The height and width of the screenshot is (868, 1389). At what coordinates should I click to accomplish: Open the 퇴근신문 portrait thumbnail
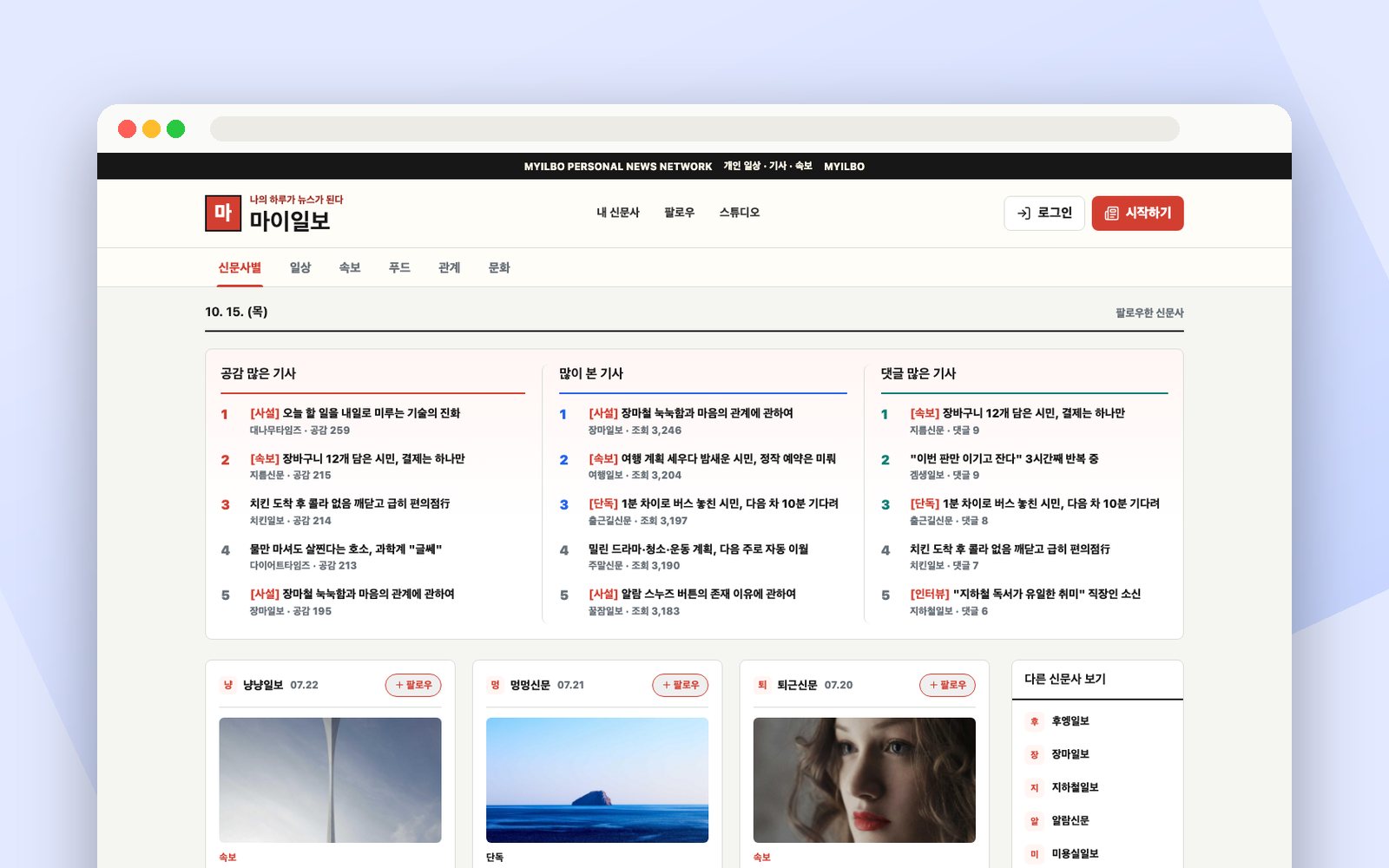(865, 780)
